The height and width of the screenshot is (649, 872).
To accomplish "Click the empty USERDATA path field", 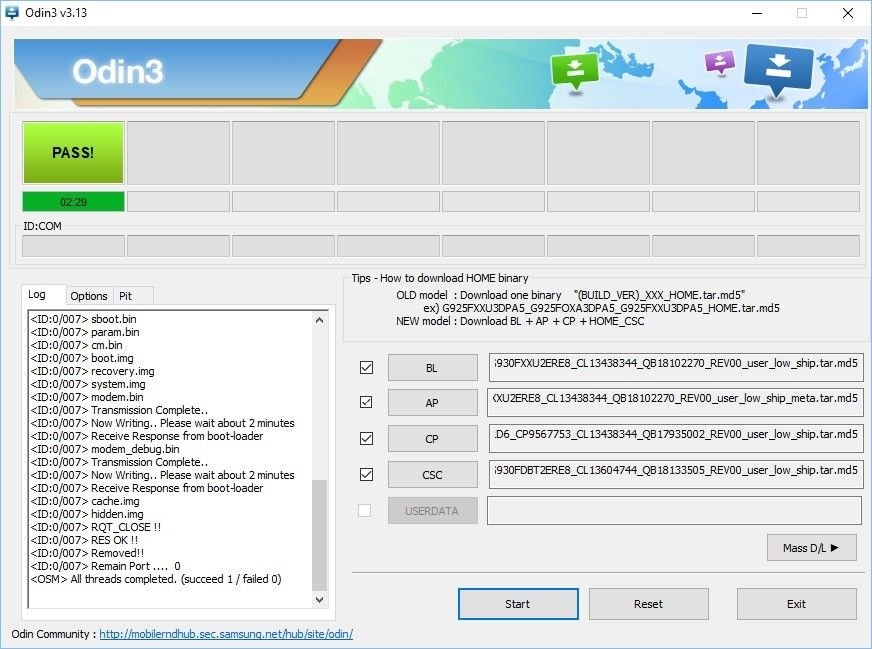I will tap(675, 511).
